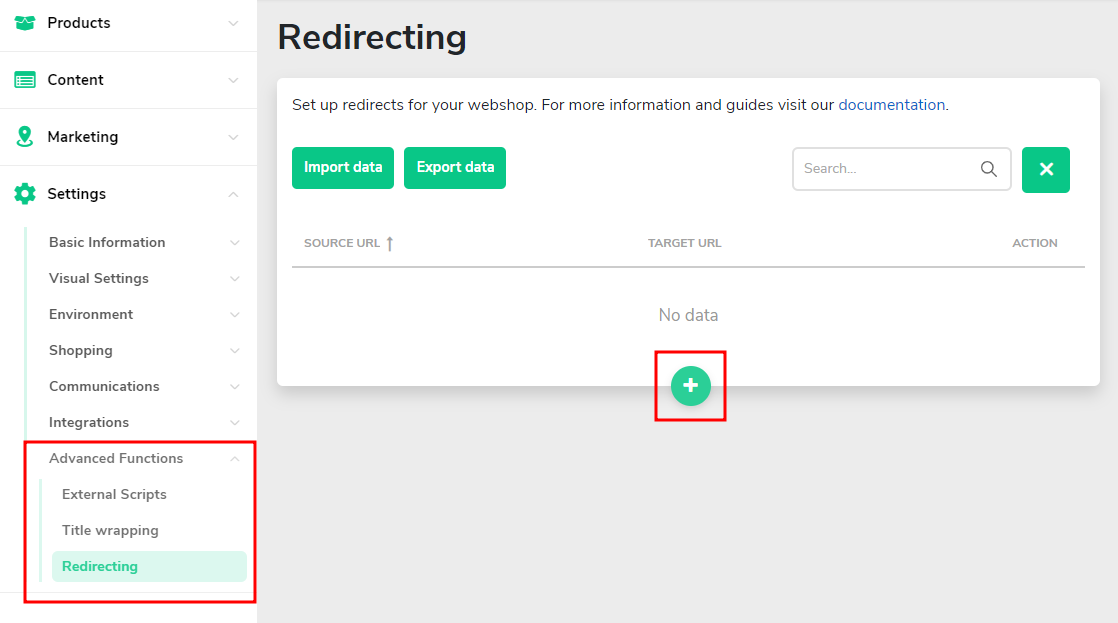Collapse the Advanced Functions section
1118x623 pixels.
pos(235,458)
